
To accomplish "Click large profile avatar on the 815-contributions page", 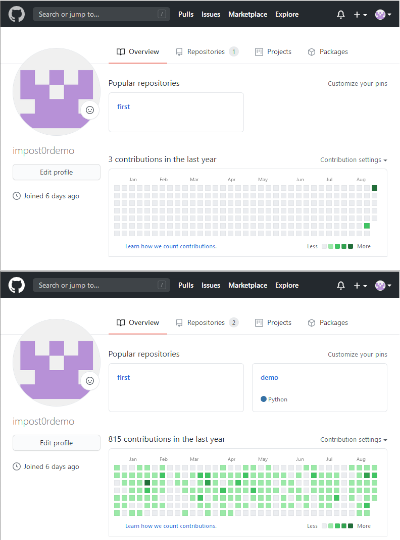I will (x=57, y=362).
